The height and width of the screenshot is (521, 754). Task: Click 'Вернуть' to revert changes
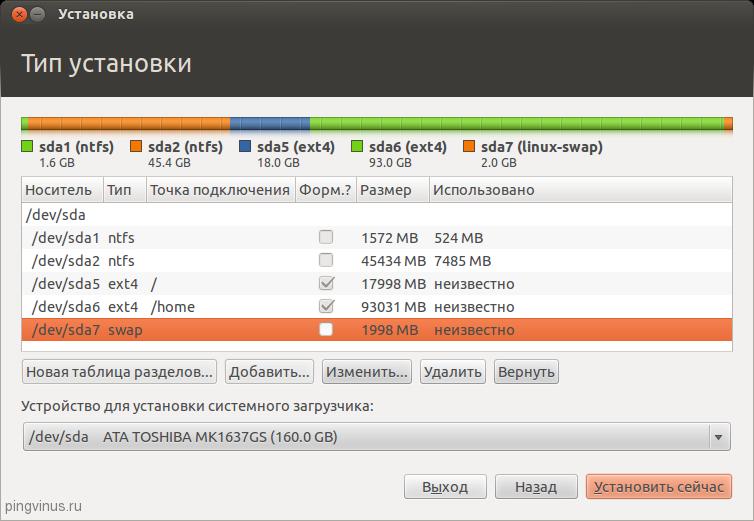click(526, 372)
